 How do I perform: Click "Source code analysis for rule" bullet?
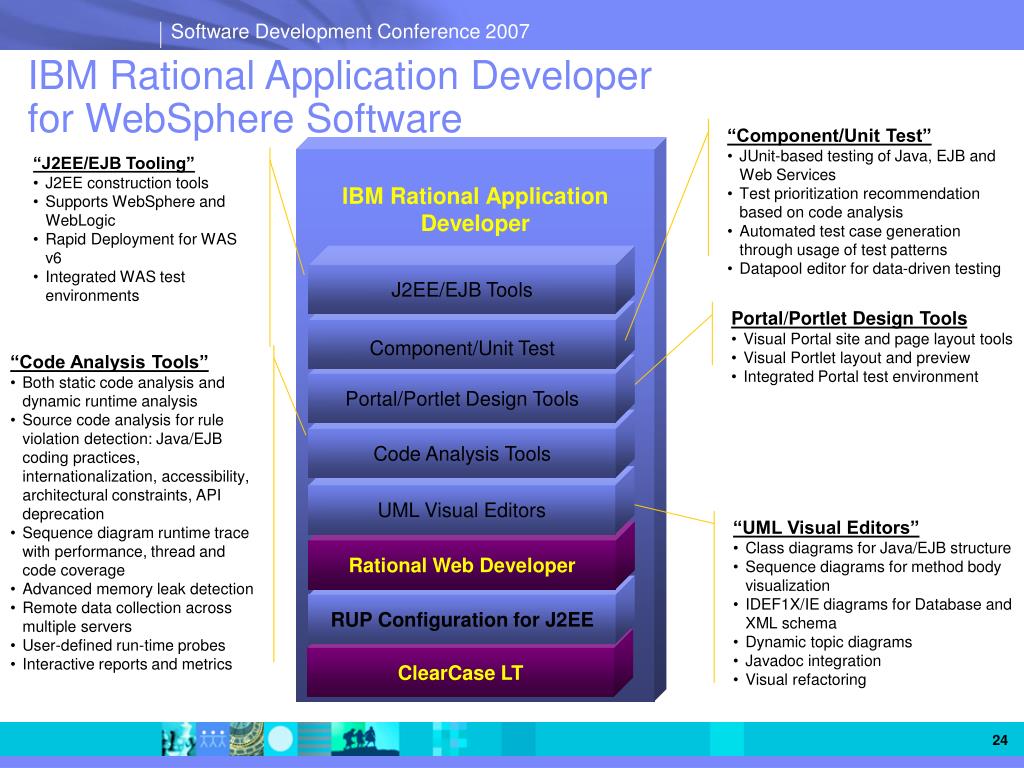coord(135,467)
